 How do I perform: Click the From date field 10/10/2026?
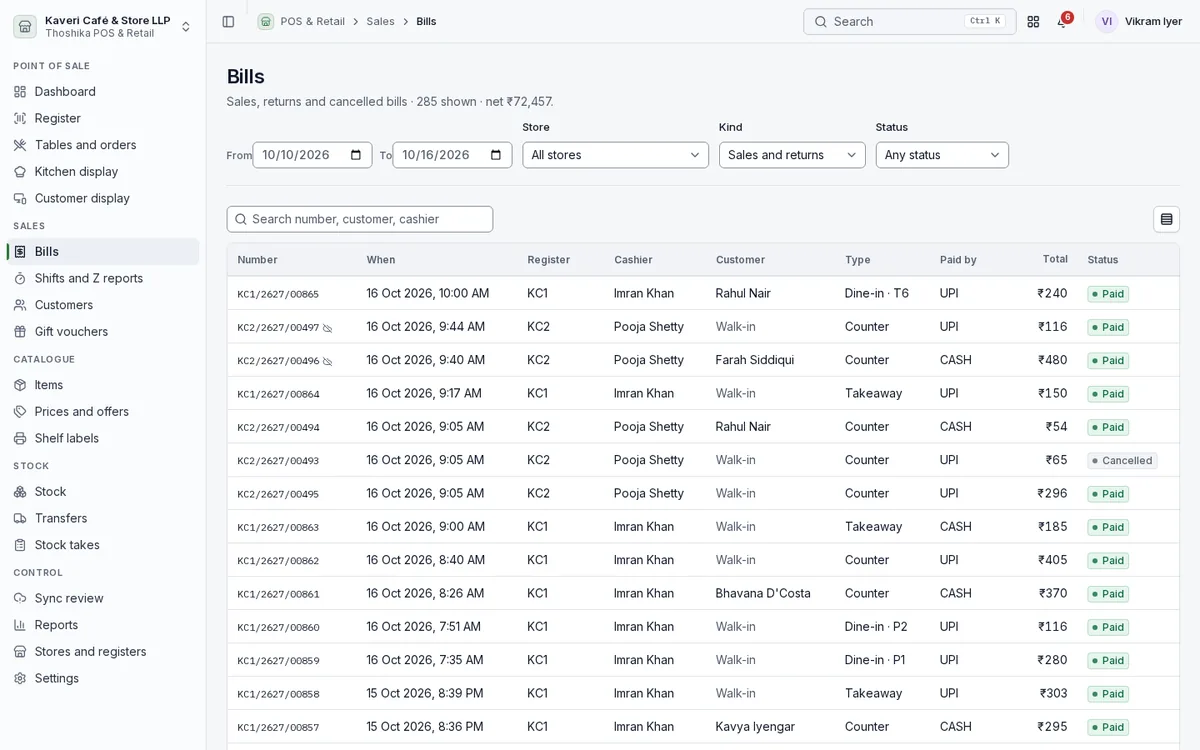point(312,155)
